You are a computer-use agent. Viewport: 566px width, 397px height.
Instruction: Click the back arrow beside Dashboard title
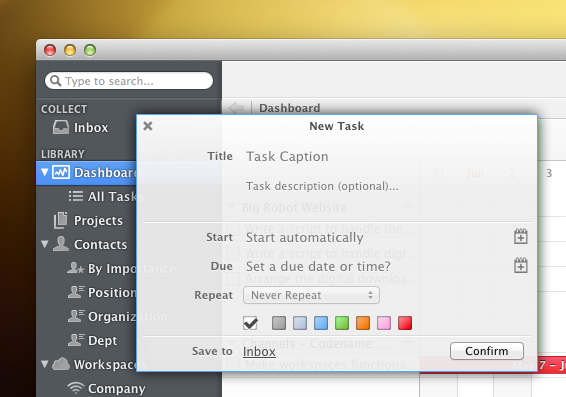(x=236, y=108)
